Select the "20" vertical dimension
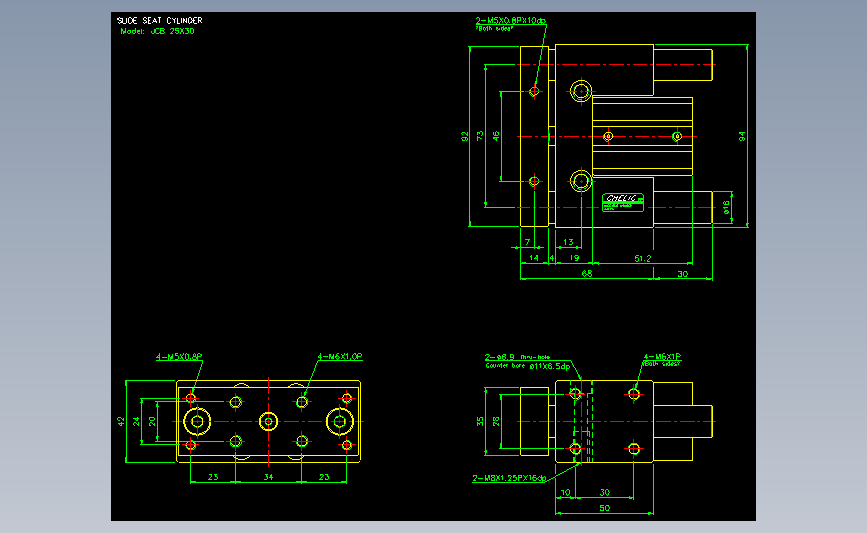Image resolution: width=867 pixels, height=533 pixels. (153, 421)
